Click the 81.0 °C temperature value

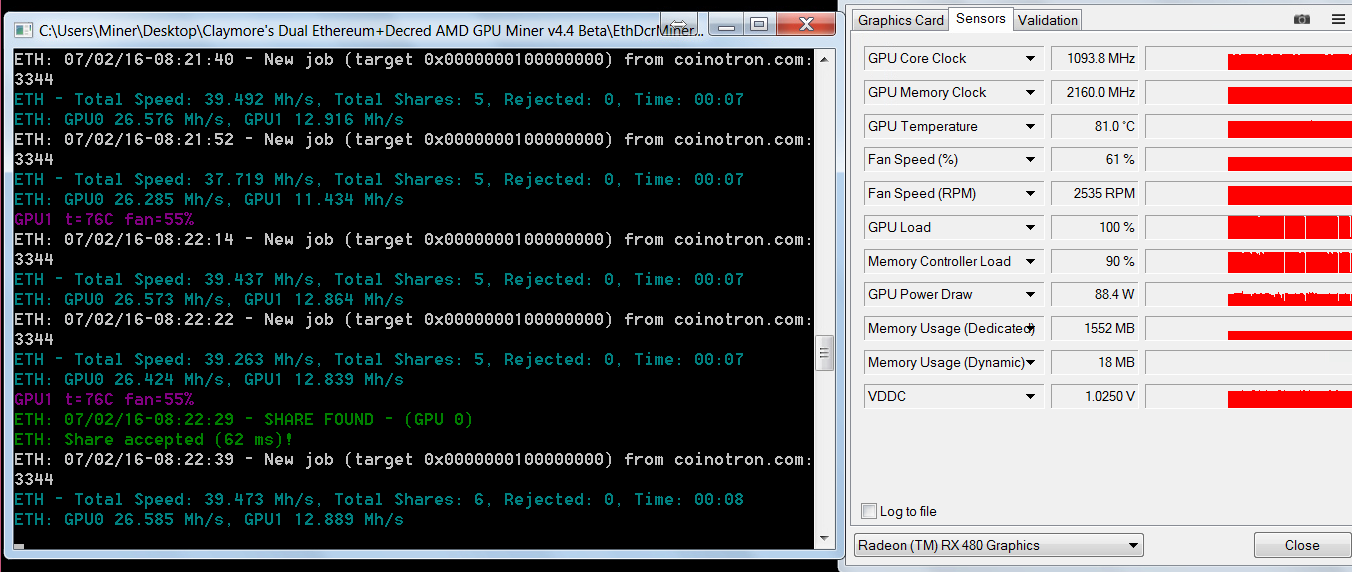point(1095,127)
